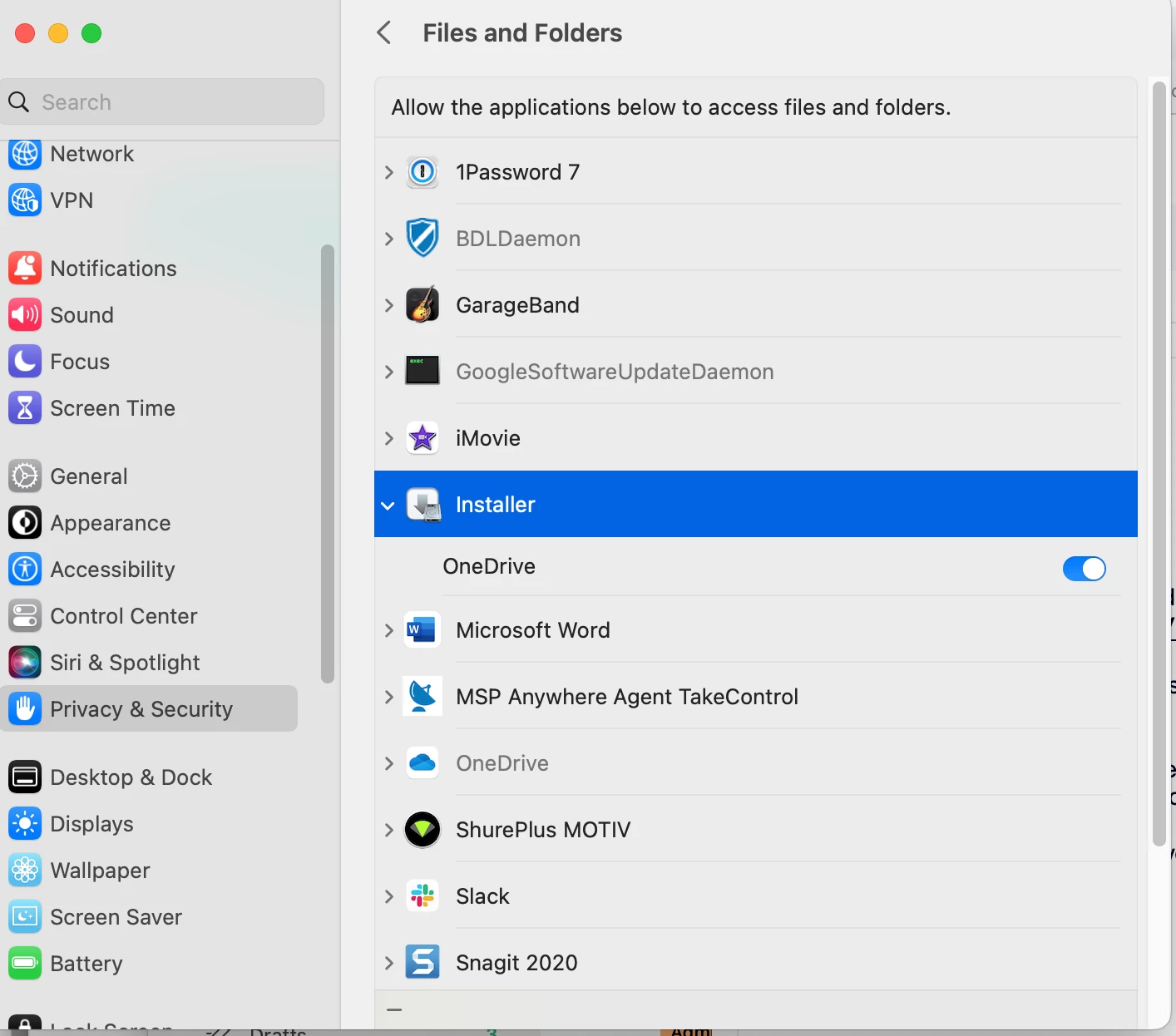
Task: Open Desktop & Dock settings
Action: click(149, 777)
